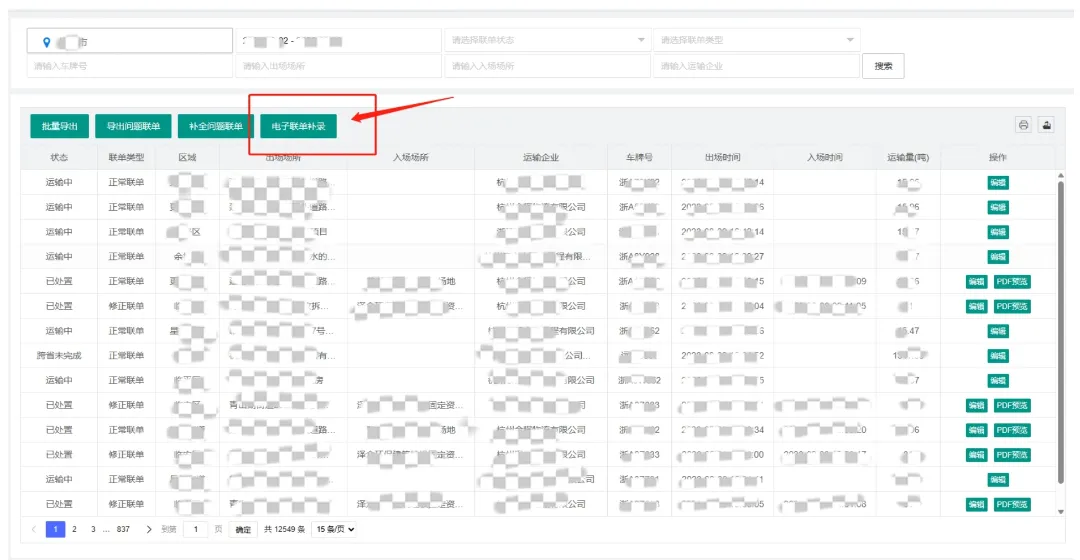The width and height of the screenshot is (1080, 560).
Task: Click the 批量导出 button
Action: pos(59,126)
